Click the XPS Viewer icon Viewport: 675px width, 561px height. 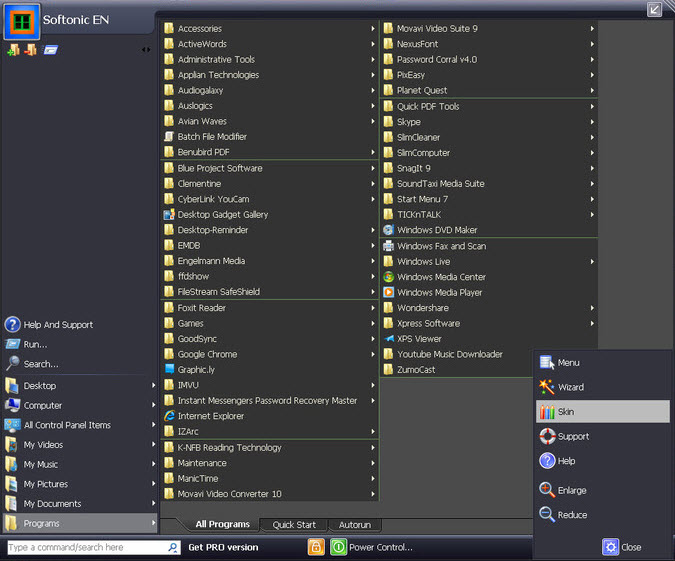pos(388,339)
